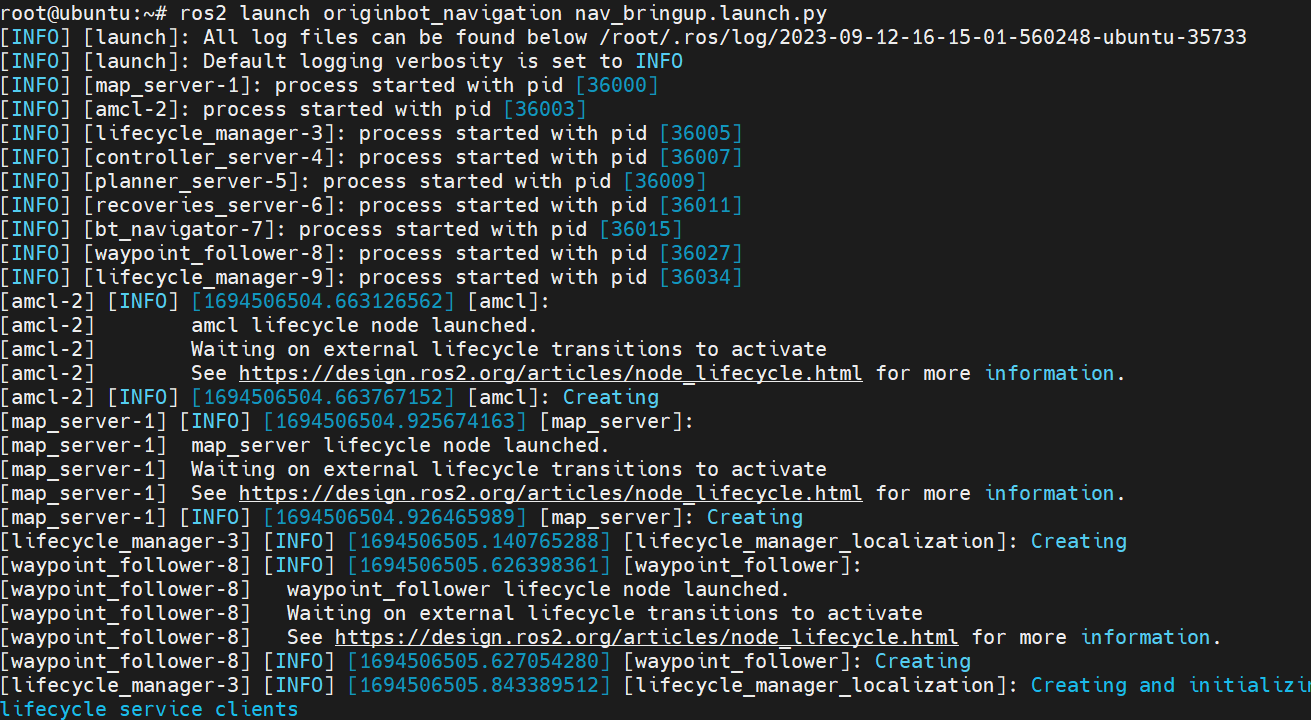This screenshot has width=1311, height=720.
Task: Click 'Creating' after the [map_server] tag
Action: pyautogui.click(x=755, y=517)
